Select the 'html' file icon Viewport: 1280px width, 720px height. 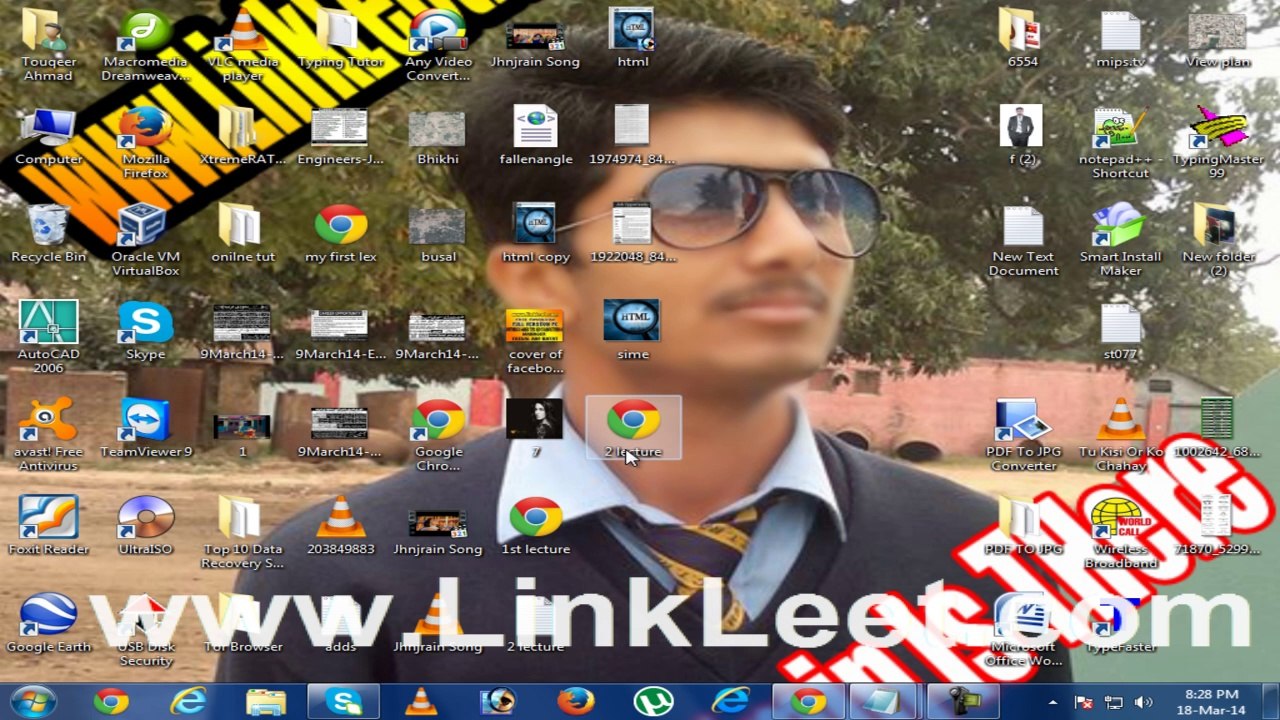point(633,39)
